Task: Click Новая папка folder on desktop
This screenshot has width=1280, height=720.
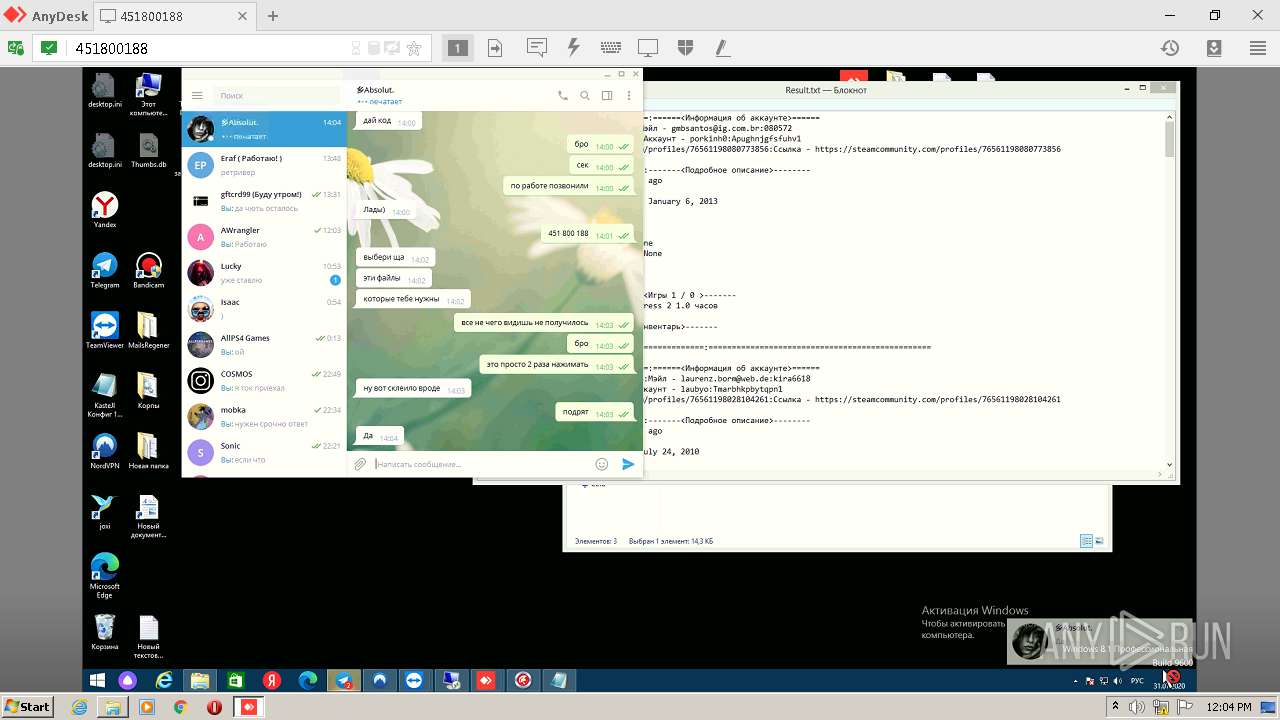Action: click(148, 450)
